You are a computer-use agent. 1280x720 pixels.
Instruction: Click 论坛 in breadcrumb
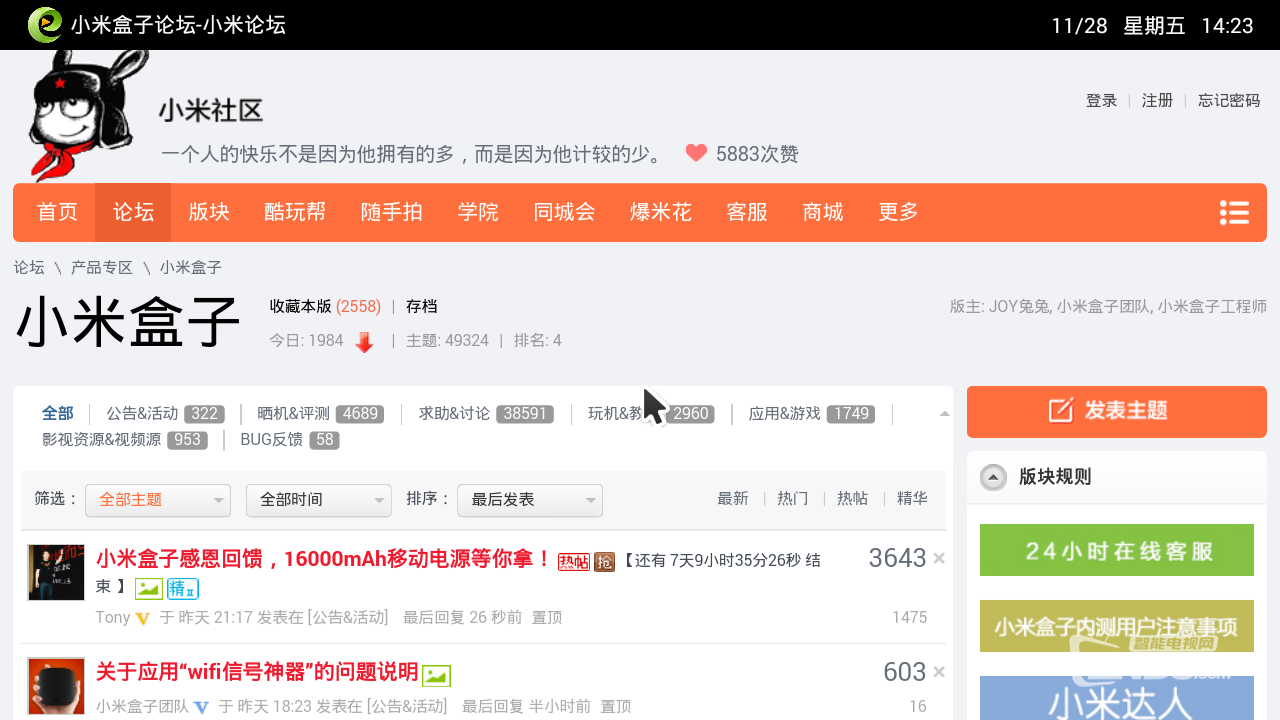pyautogui.click(x=29, y=267)
